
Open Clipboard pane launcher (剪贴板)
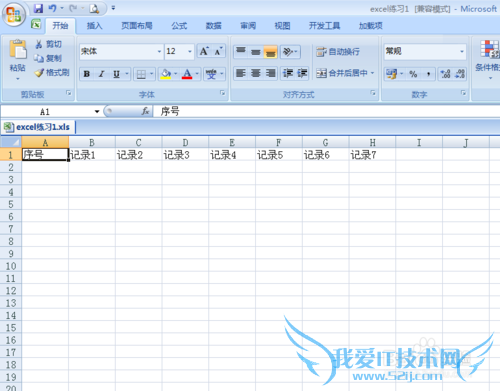point(69,93)
